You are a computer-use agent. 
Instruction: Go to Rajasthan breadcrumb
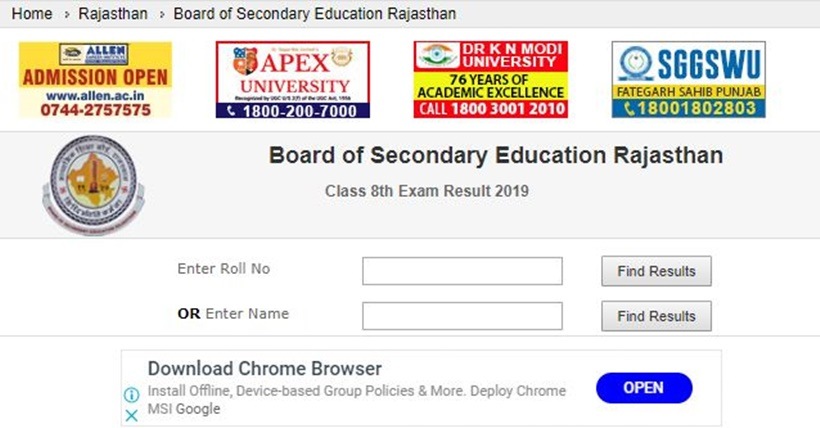tap(113, 14)
